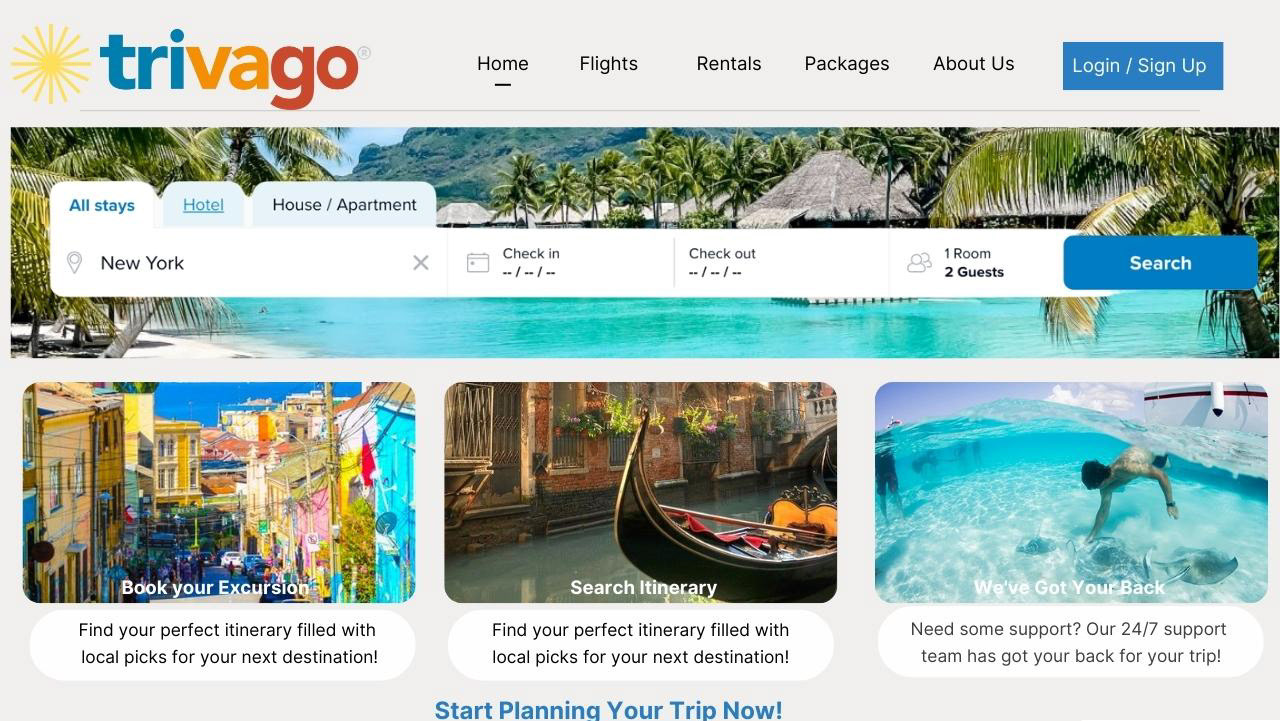The image size is (1280, 721).
Task: Select the All stays tab
Action: click(102, 205)
